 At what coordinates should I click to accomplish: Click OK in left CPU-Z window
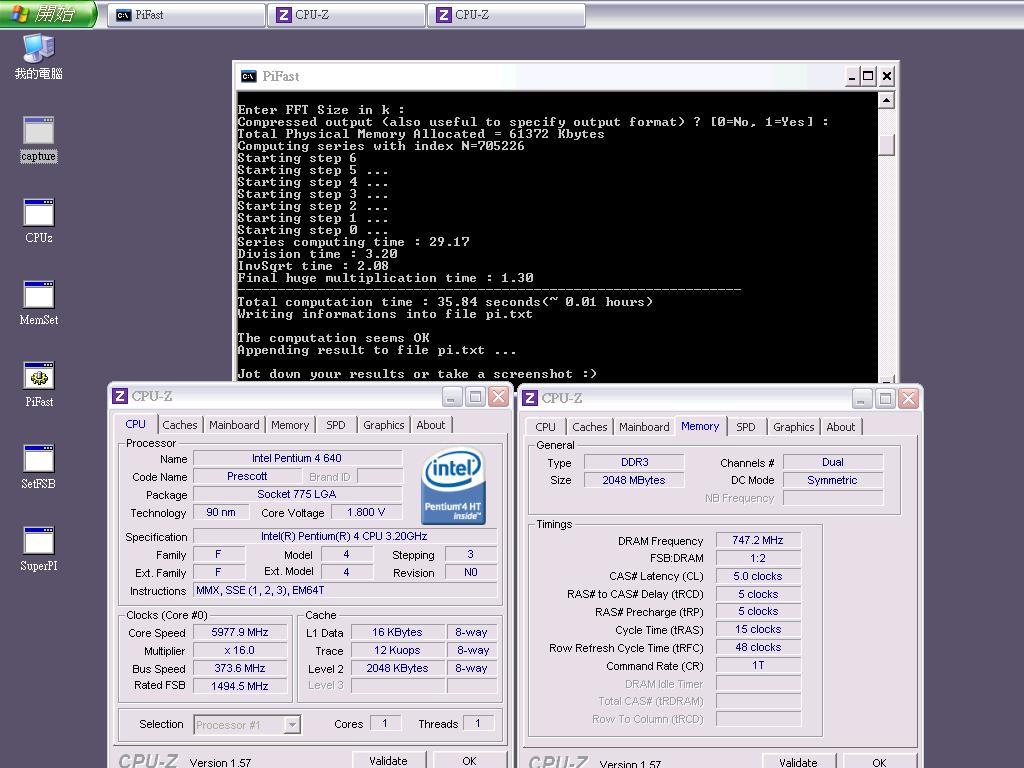469,761
